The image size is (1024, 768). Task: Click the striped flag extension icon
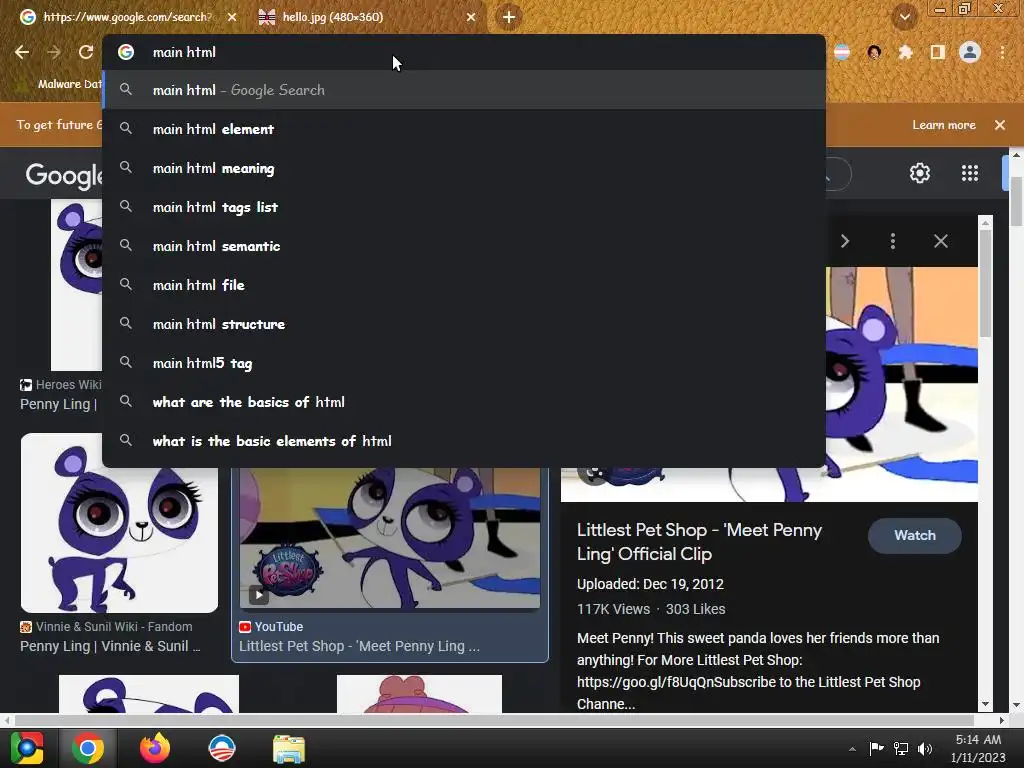click(x=842, y=52)
